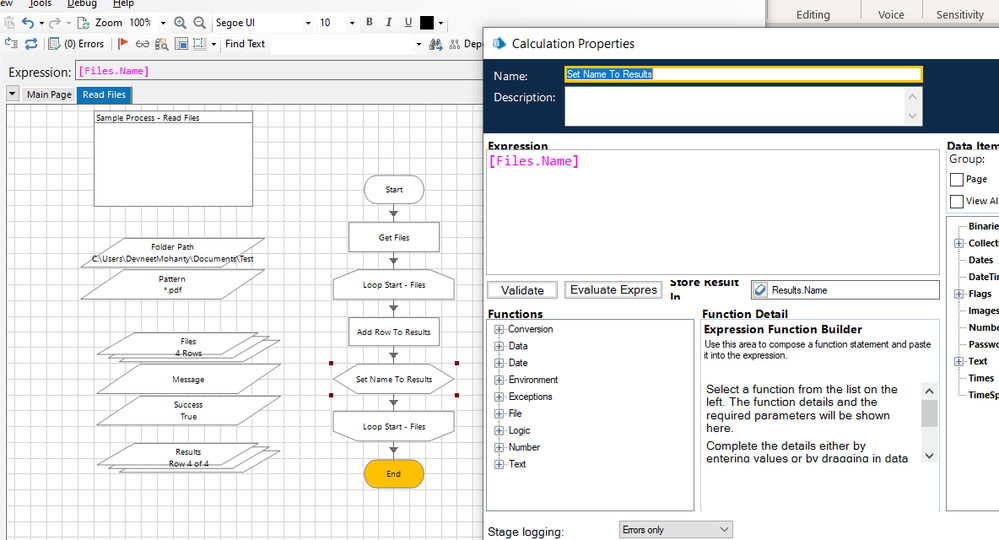Toggle Underline text formatting
This screenshot has height=540, width=999.
click(408, 22)
